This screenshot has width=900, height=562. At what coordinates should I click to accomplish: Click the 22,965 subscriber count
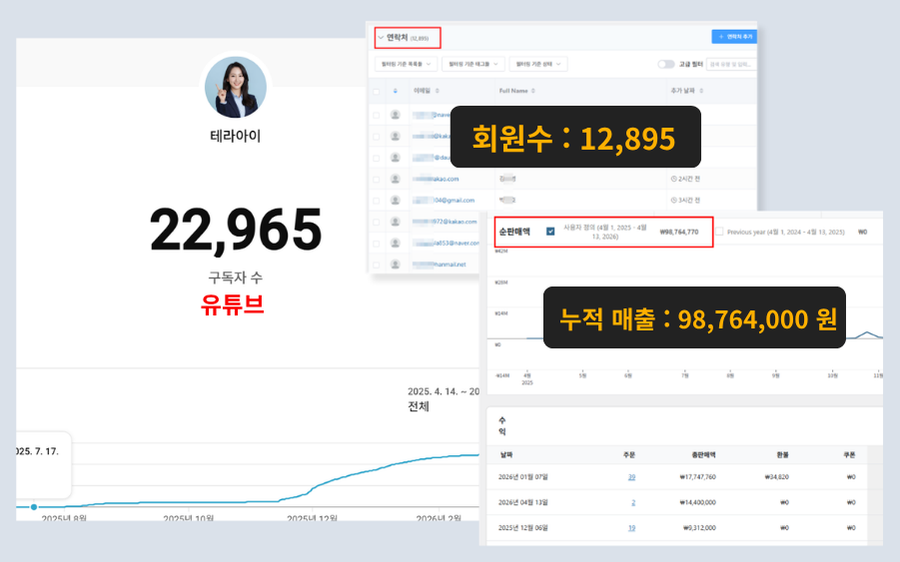[x=235, y=230]
